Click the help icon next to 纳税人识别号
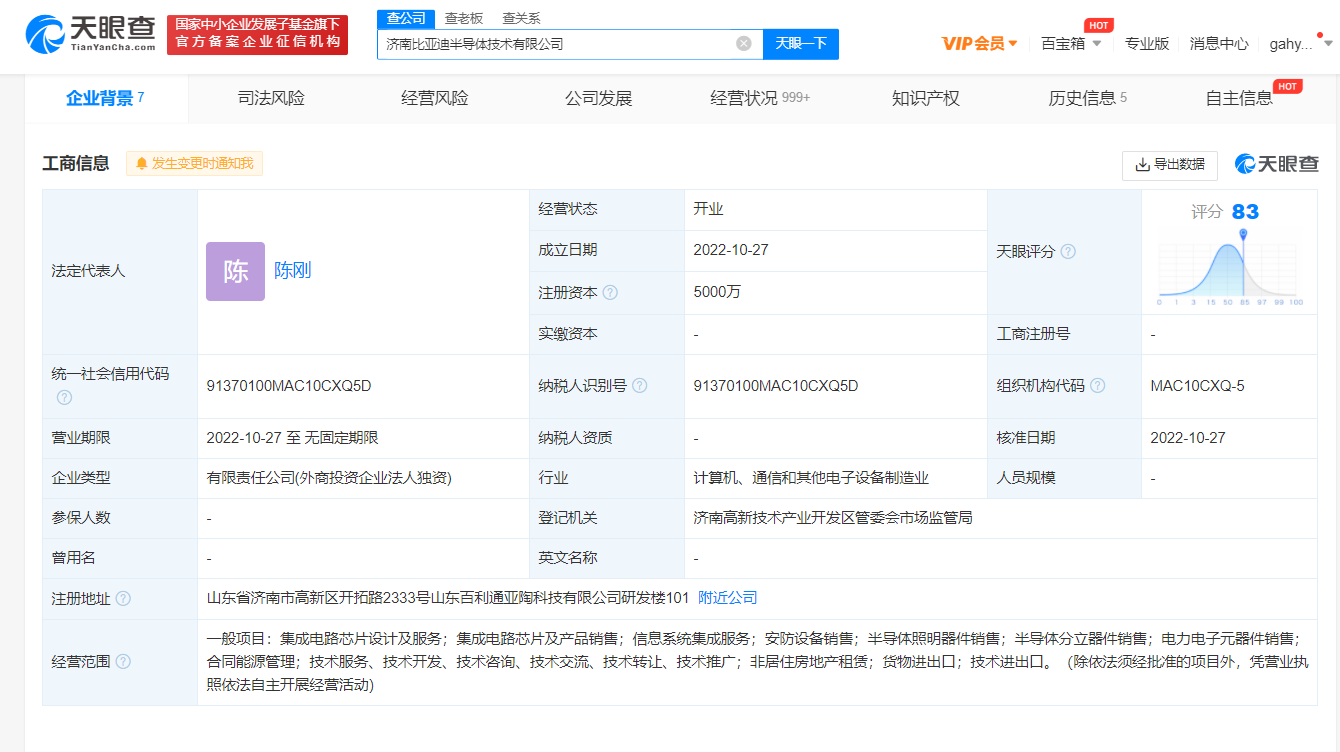1340x752 pixels. (641, 385)
